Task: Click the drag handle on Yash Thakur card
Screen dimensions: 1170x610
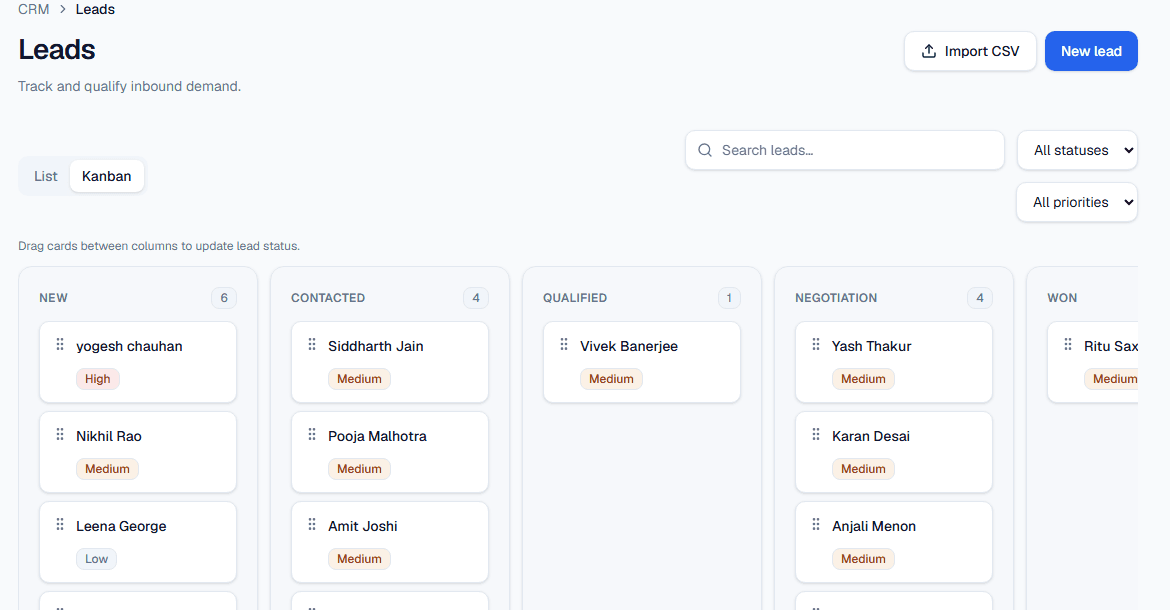Action: tap(816, 345)
